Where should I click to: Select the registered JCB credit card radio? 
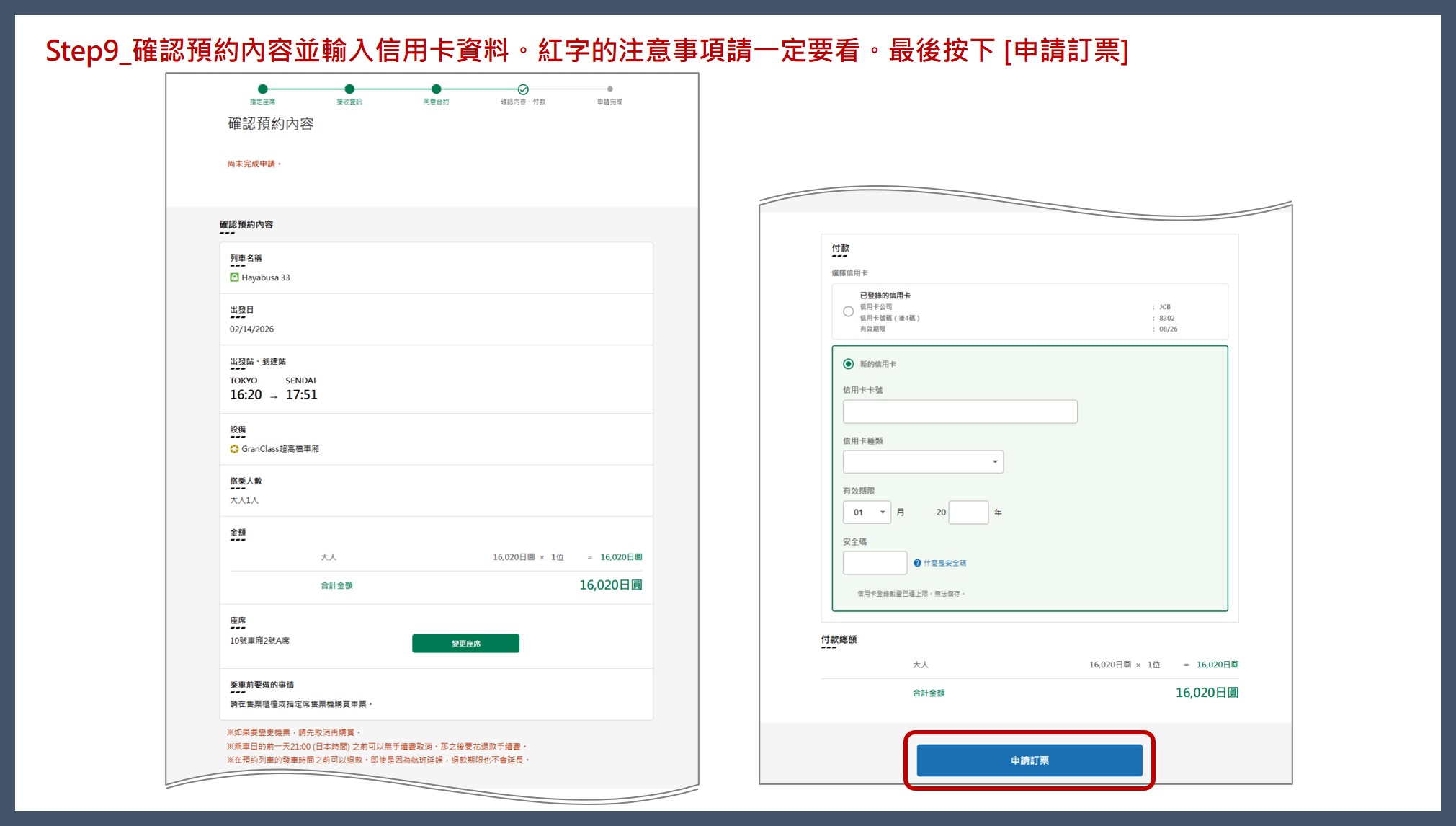click(x=848, y=312)
